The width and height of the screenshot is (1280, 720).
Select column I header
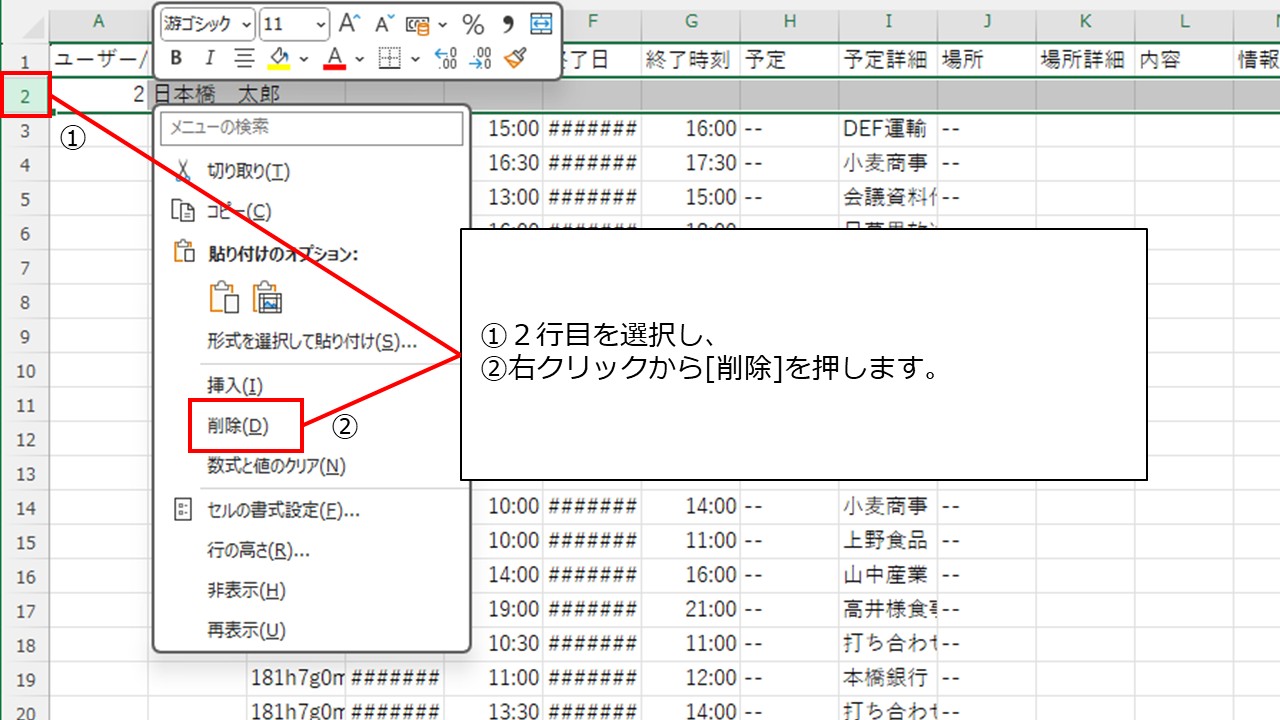pos(888,21)
